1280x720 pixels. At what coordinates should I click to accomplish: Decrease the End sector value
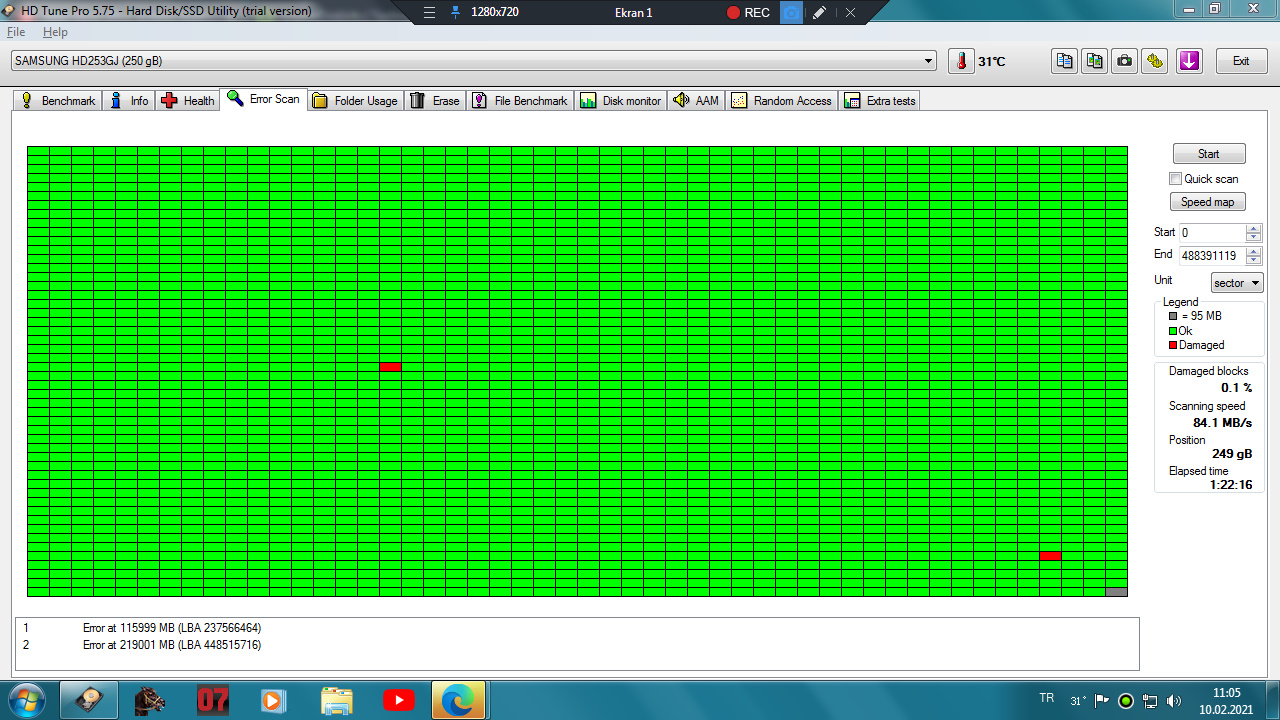click(x=1254, y=261)
